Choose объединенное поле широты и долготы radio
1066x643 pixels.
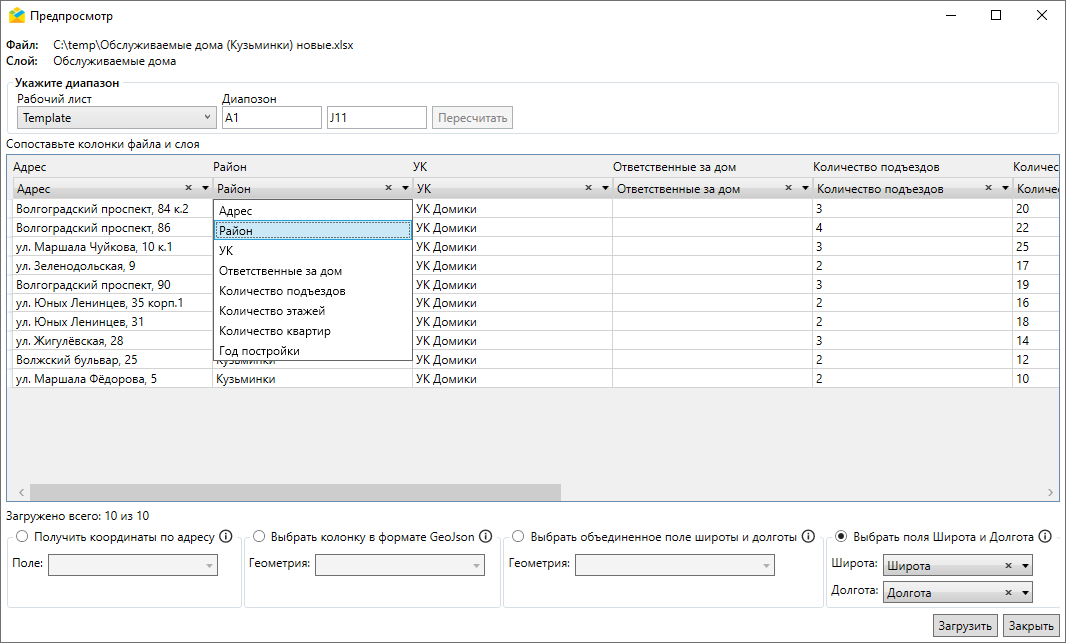518,537
